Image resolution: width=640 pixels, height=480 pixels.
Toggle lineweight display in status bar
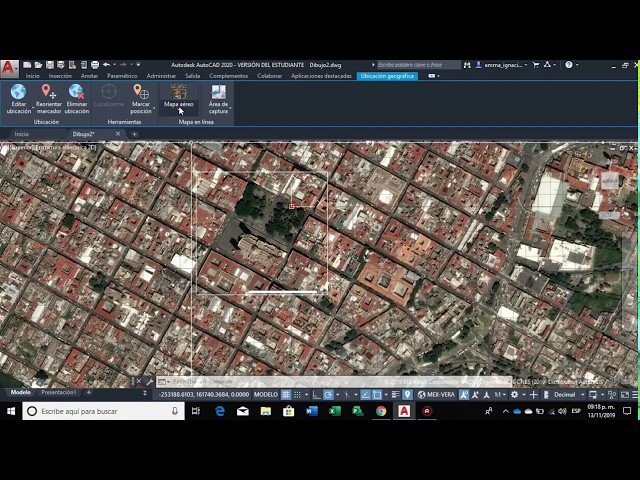[x=395, y=395]
